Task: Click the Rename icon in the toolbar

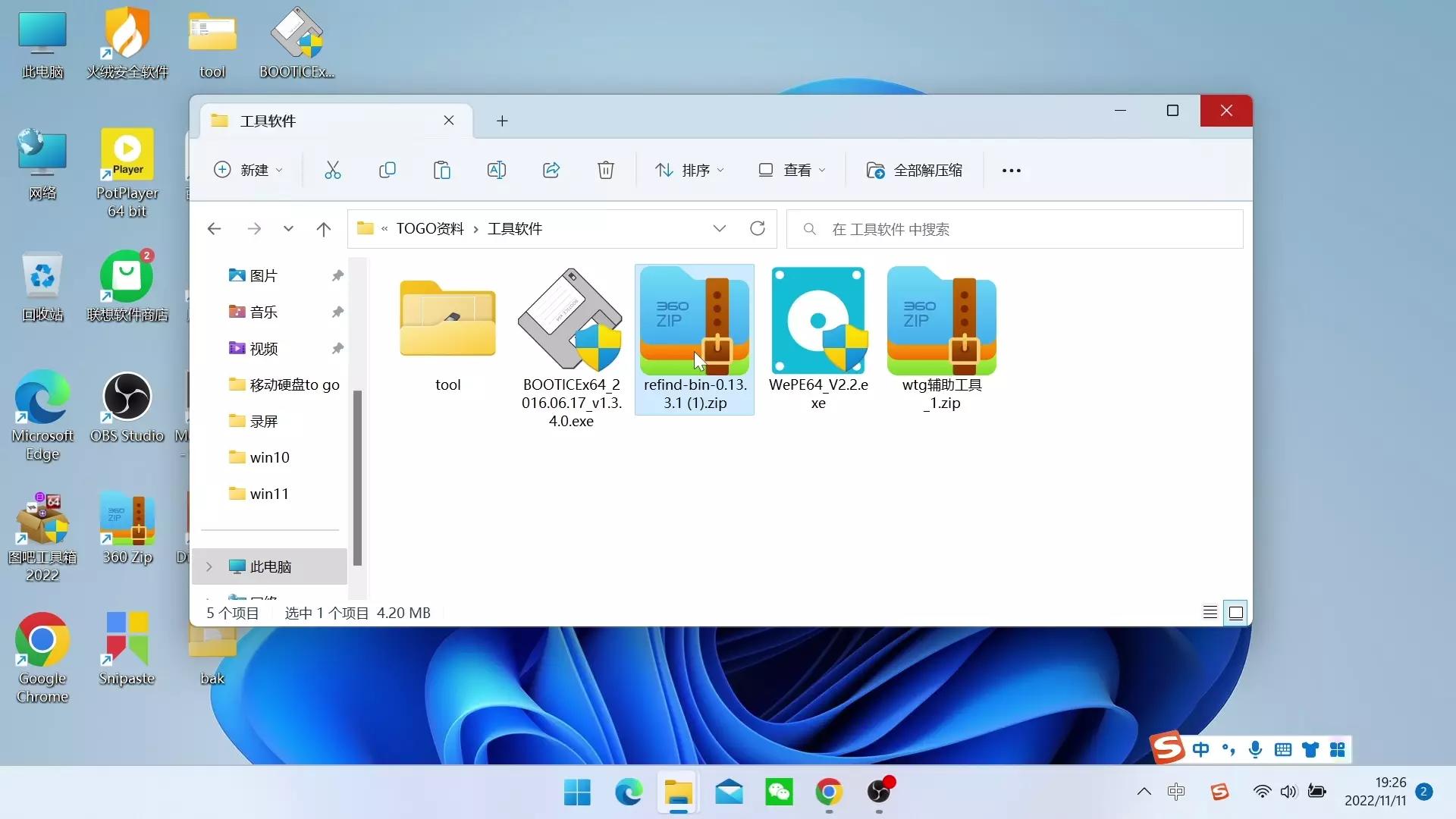Action: [x=496, y=170]
